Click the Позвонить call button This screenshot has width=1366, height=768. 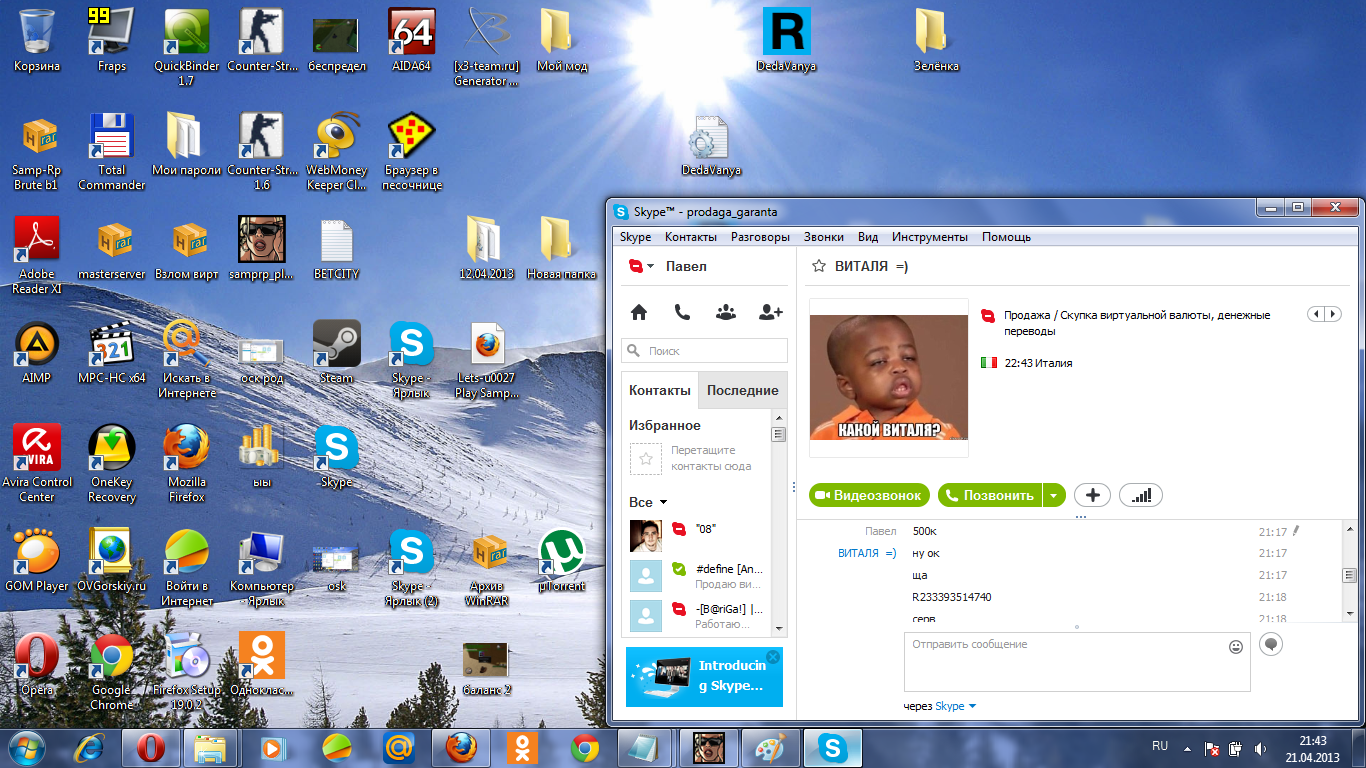(989, 495)
